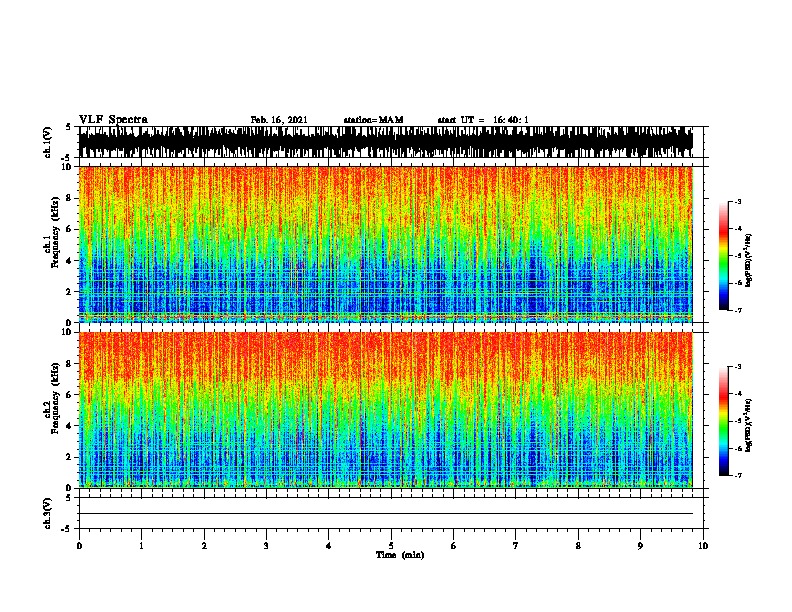Click the "Time (min)" axis label
Viewport: 792px width, 612px height.
(400, 555)
